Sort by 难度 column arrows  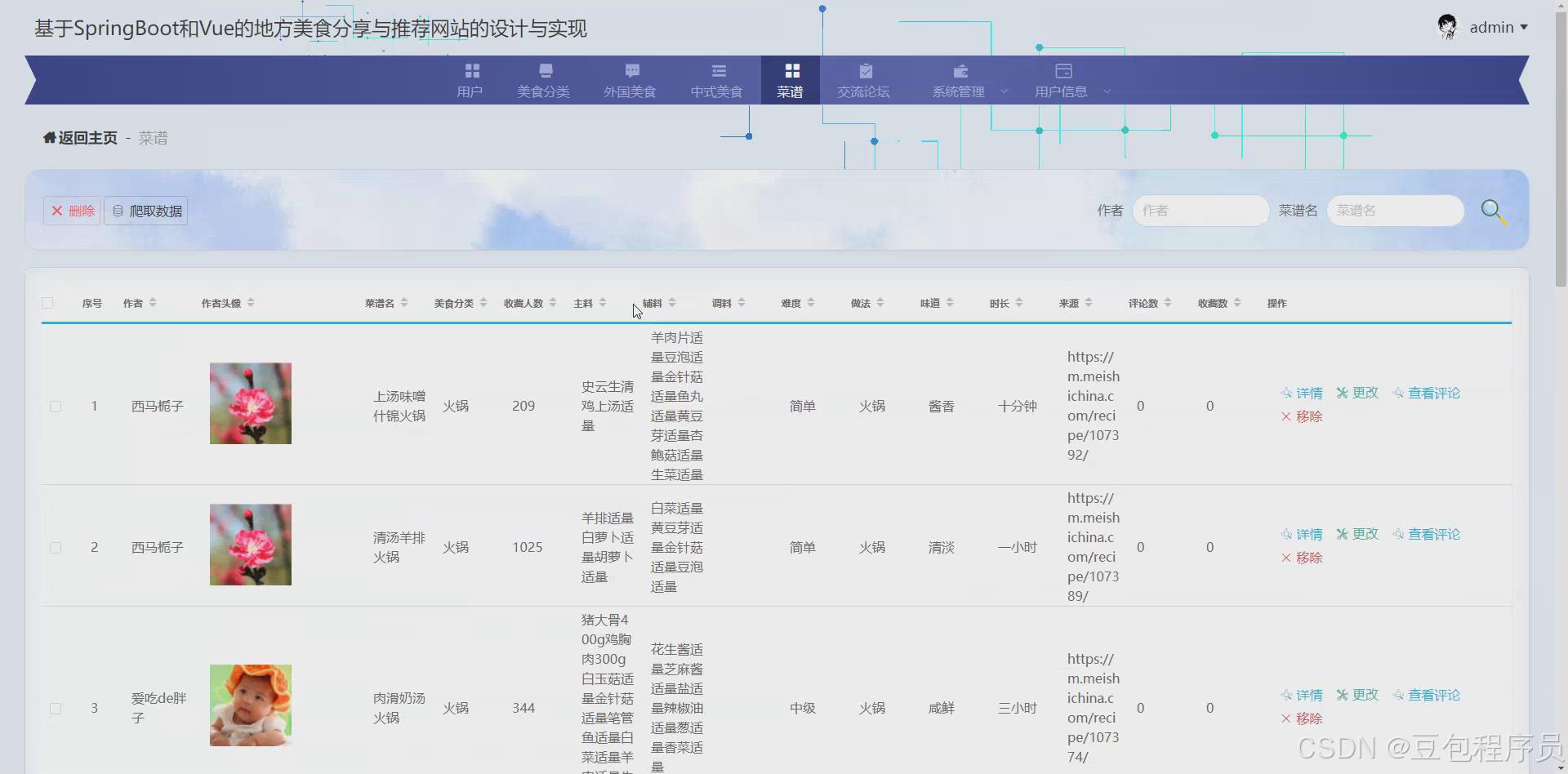811,303
